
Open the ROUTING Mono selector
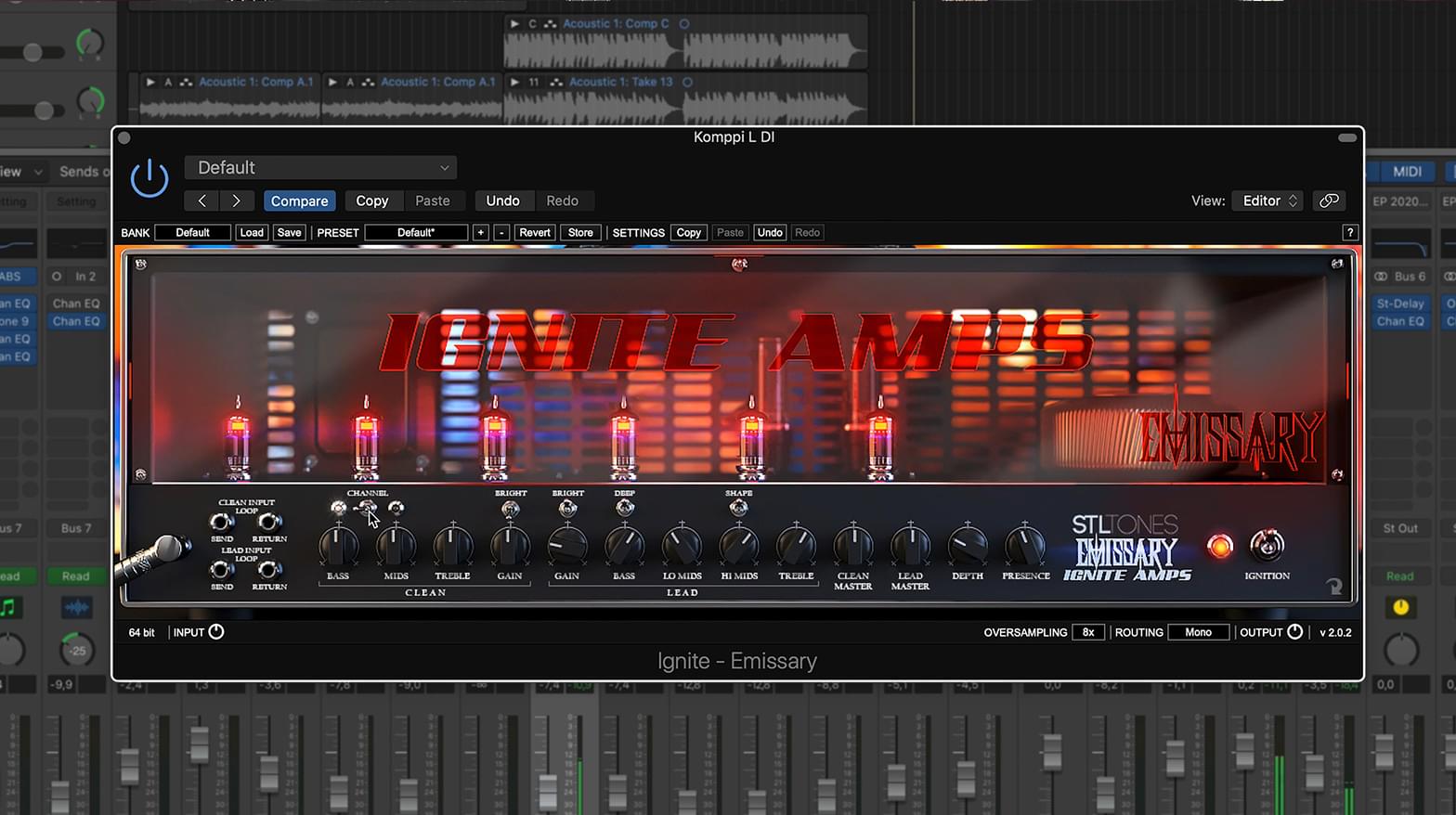1199,632
